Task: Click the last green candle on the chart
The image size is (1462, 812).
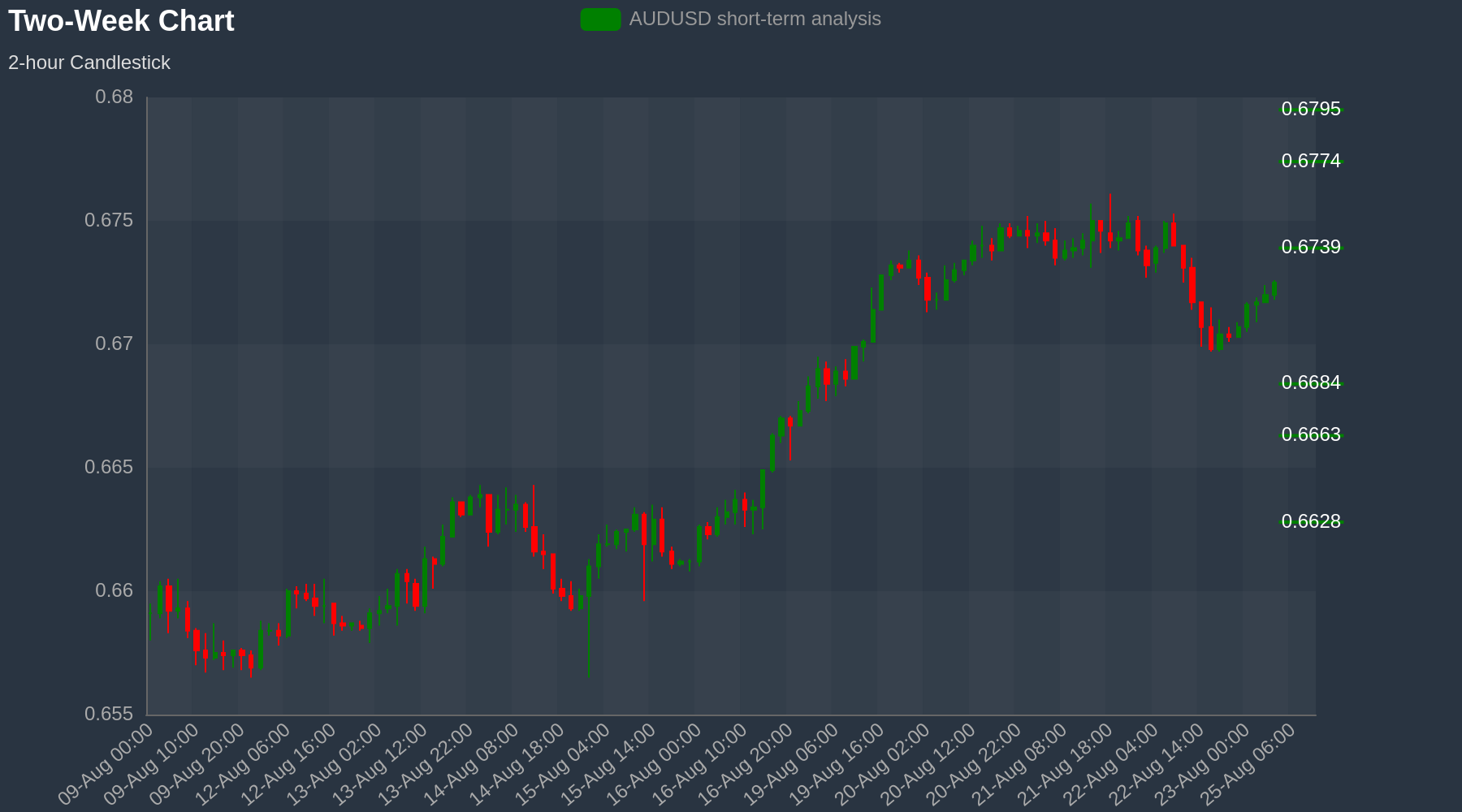Action: click(x=1274, y=288)
